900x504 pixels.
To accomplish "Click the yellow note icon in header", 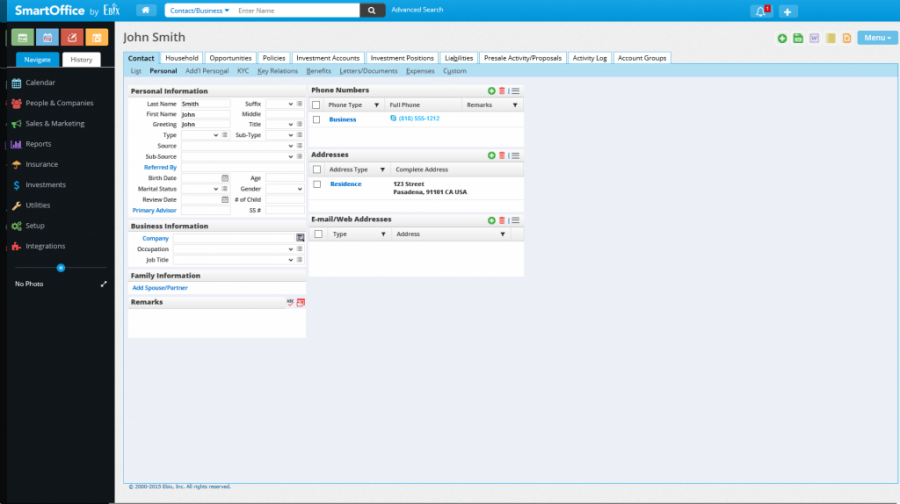I will (831, 38).
